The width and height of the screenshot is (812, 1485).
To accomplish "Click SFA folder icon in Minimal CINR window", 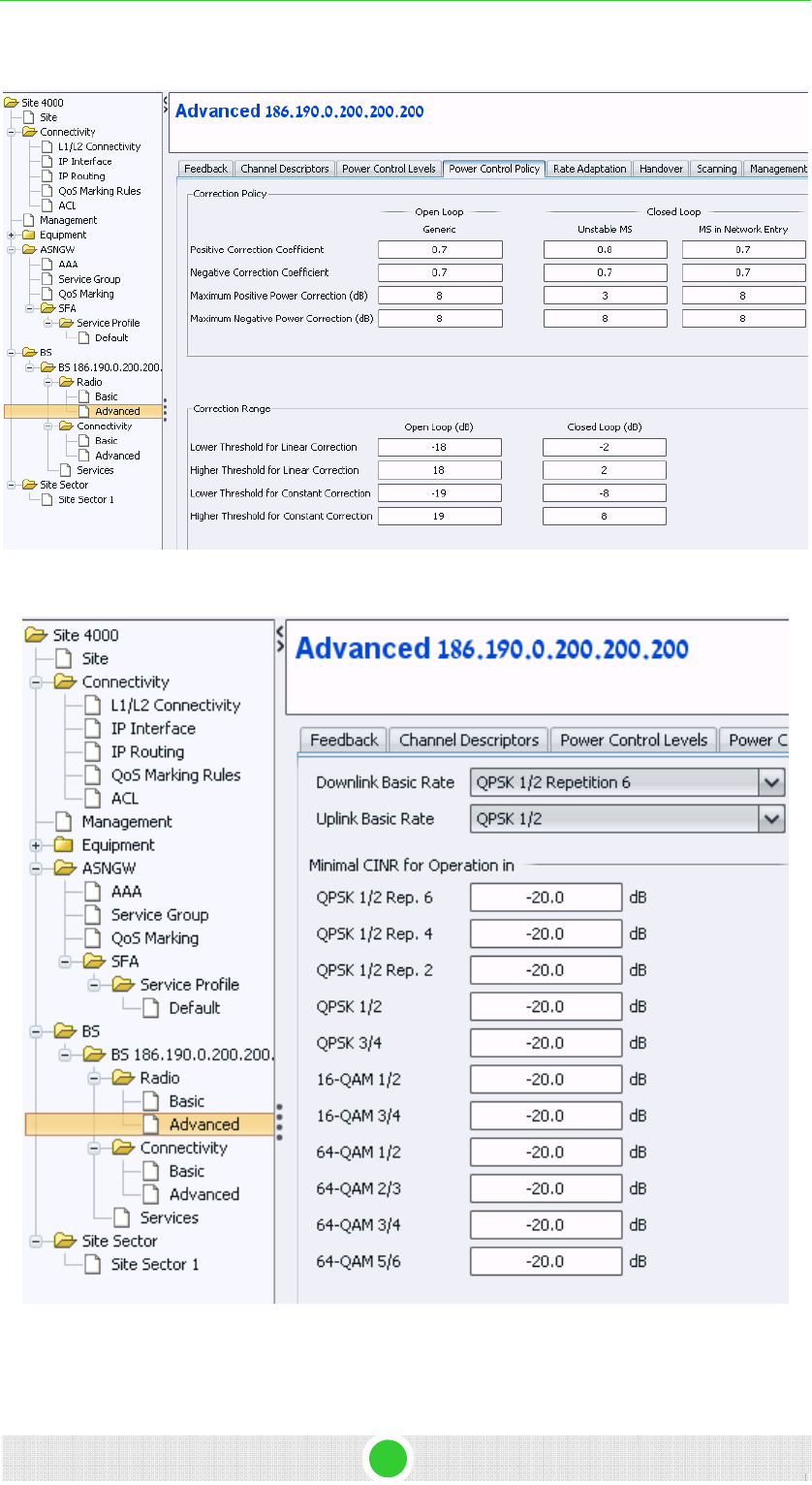I will pyautogui.click(x=93, y=962).
